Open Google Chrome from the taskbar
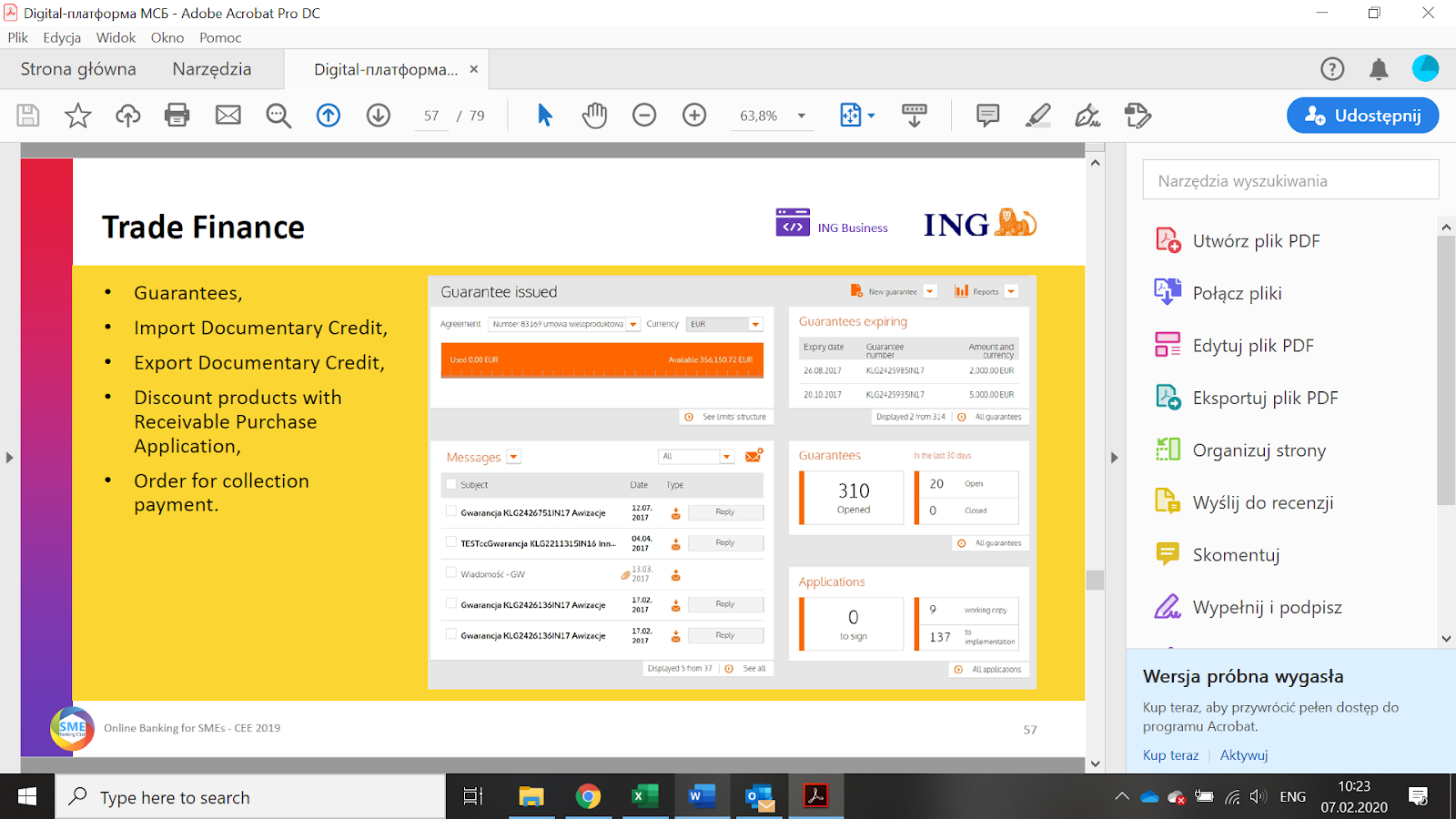Viewport: 1456px width, 819px height. [588, 797]
